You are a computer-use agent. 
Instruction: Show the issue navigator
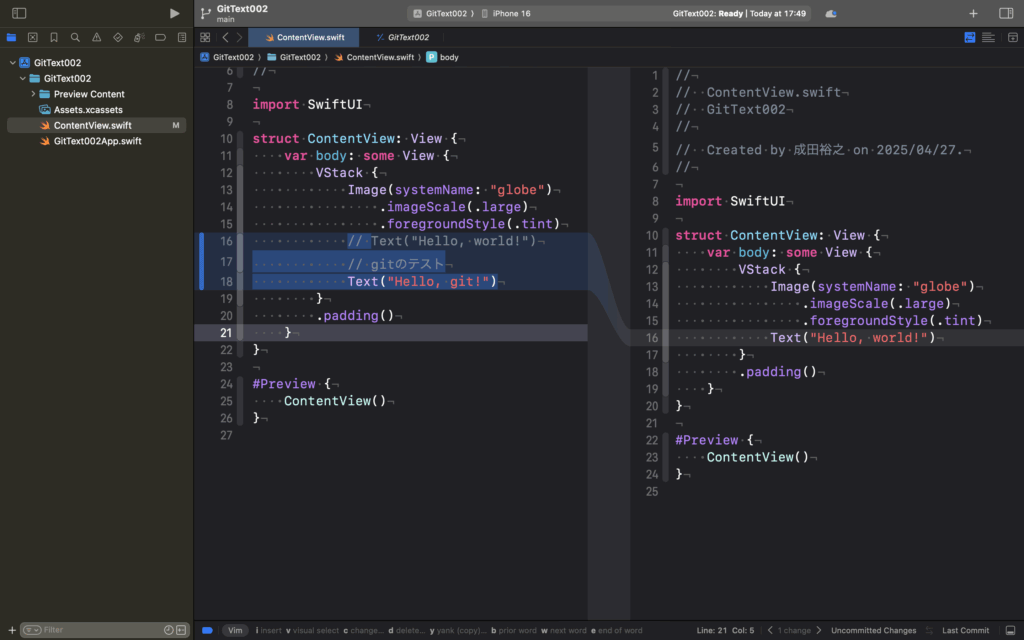point(97,37)
